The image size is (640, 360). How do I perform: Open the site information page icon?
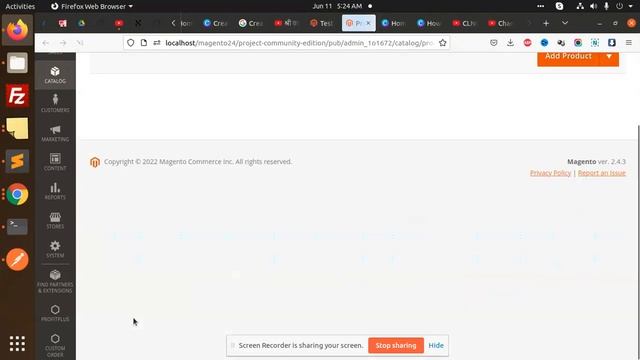[x=144, y=43]
